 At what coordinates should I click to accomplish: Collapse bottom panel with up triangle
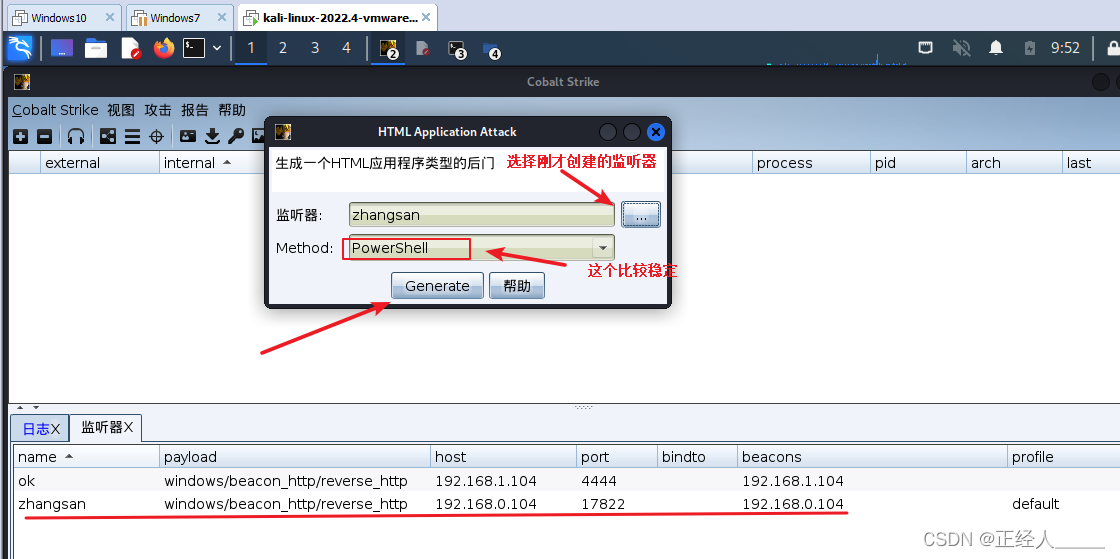pos(20,407)
